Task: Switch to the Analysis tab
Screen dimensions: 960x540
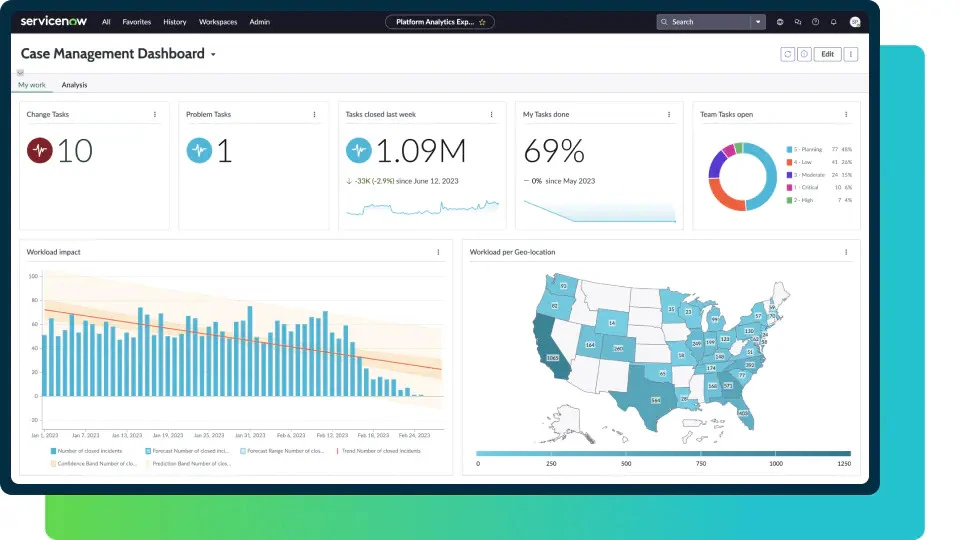Action: (74, 85)
